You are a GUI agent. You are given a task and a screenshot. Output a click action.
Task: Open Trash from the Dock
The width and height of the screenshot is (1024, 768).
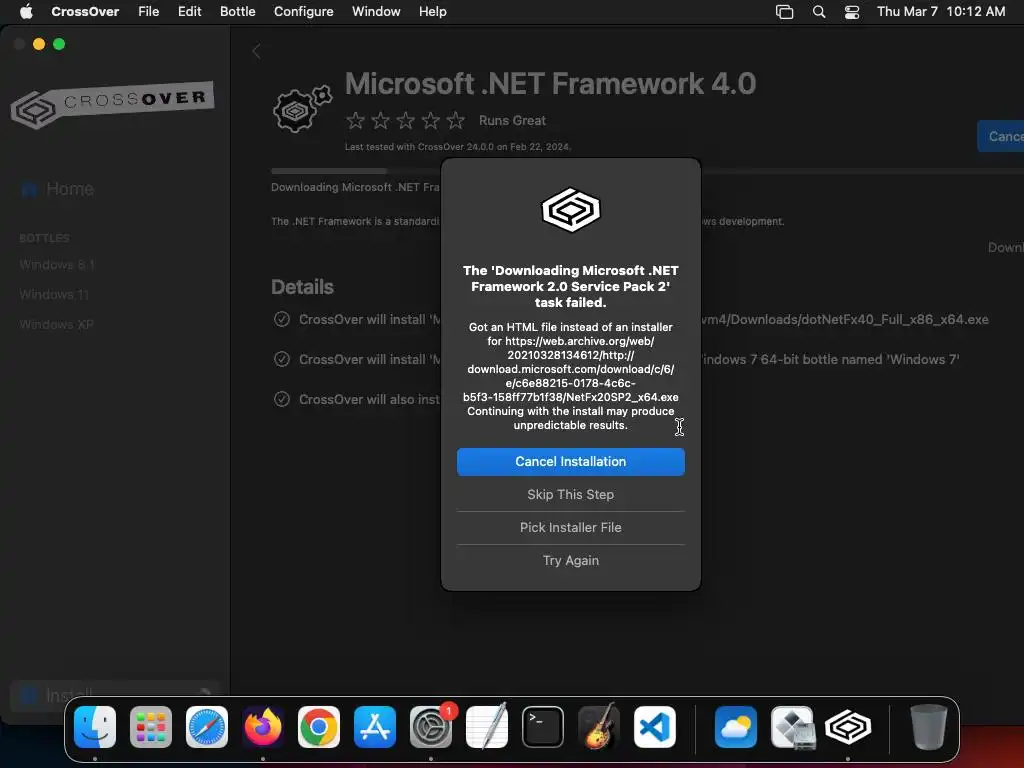tap(928, 727)
